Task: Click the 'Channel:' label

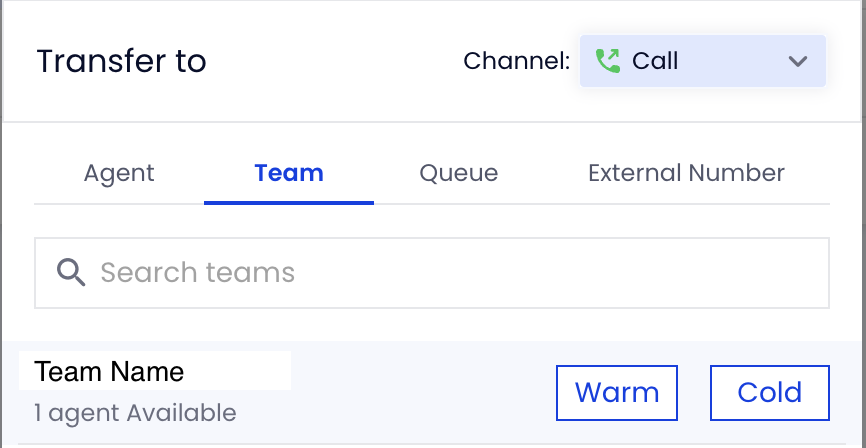Action: [x=516, y=61]
